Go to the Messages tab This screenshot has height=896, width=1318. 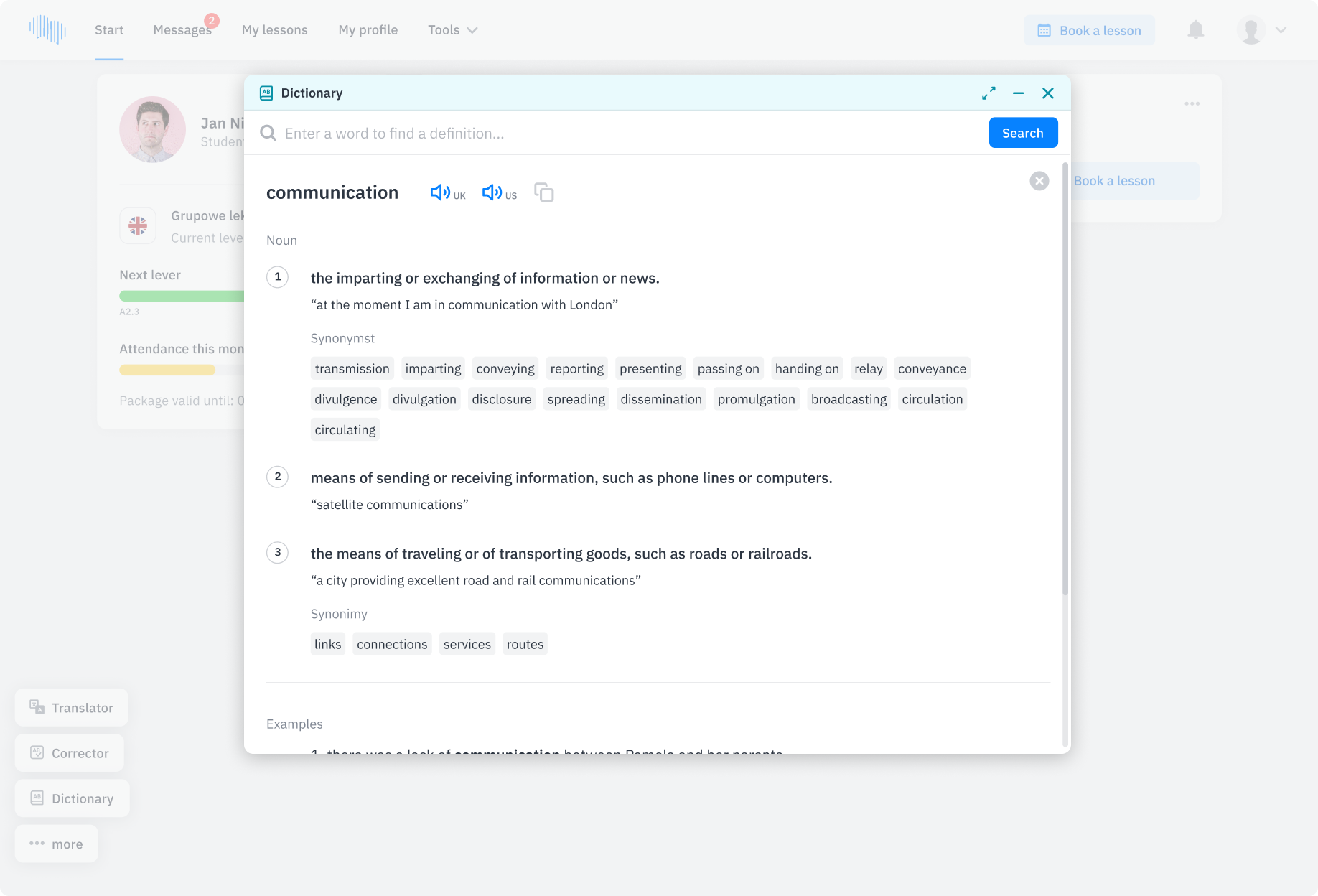tap(182, 30)
